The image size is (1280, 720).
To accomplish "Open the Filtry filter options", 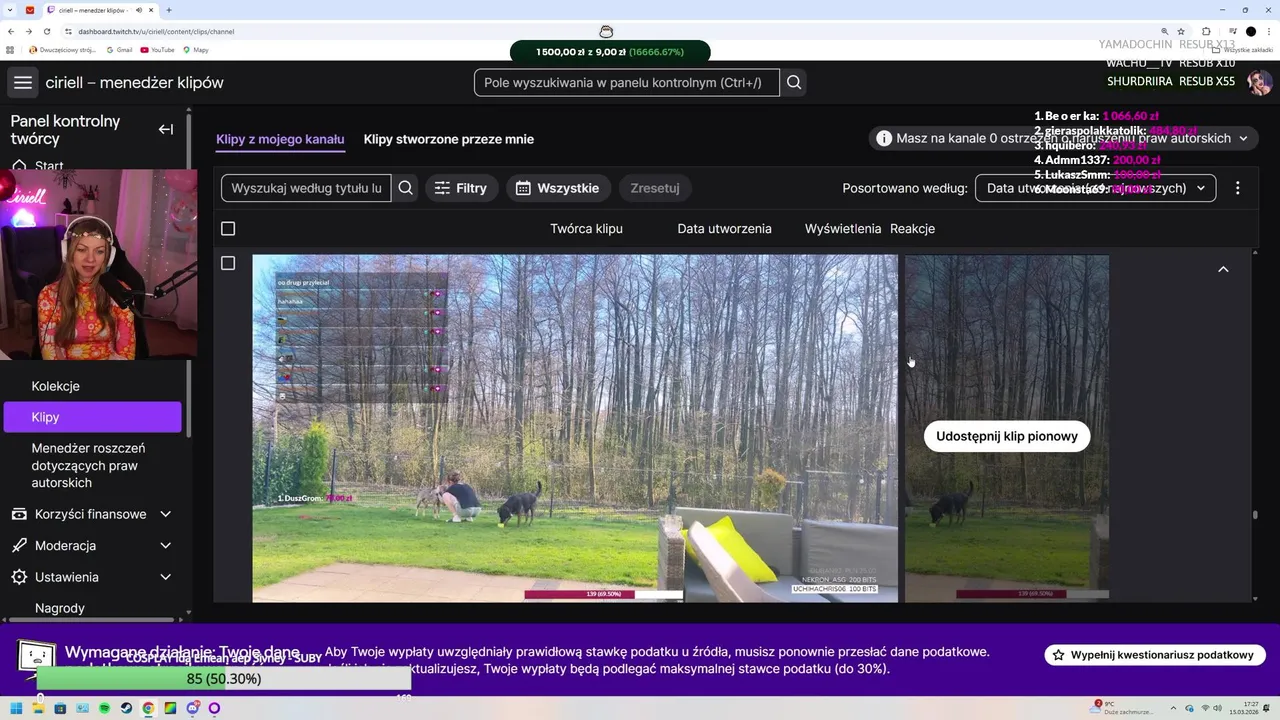I will pyautogui.click(x=462, y=188).
